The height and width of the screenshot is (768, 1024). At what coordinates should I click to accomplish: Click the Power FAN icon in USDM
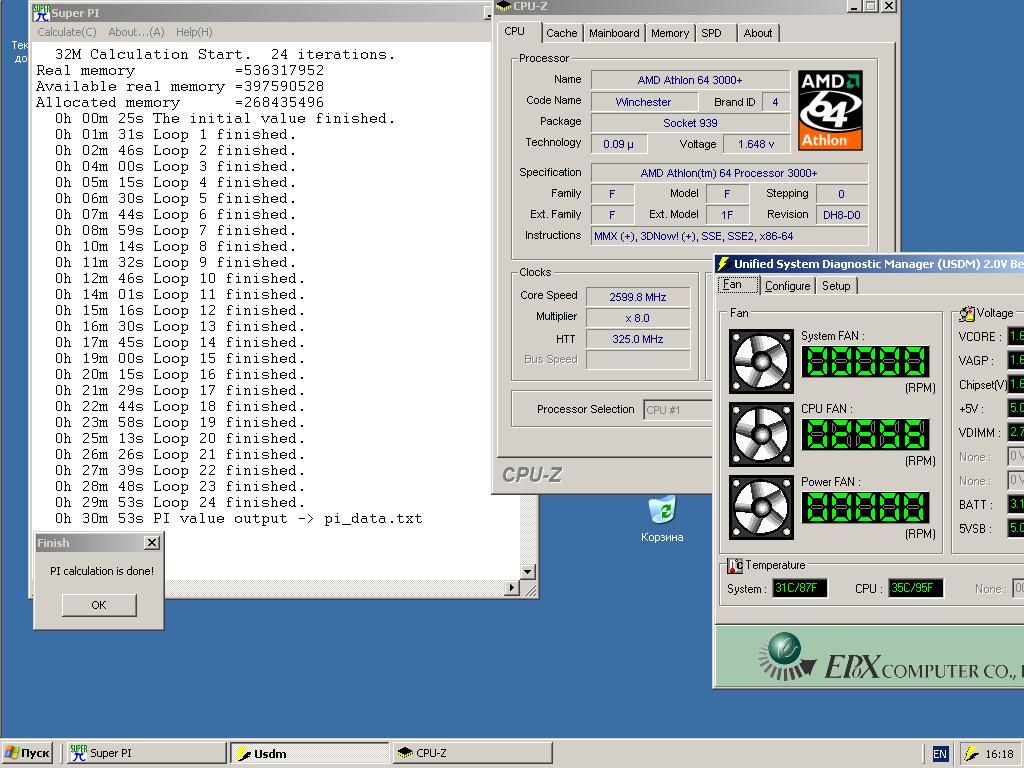[x=761, y=507]
